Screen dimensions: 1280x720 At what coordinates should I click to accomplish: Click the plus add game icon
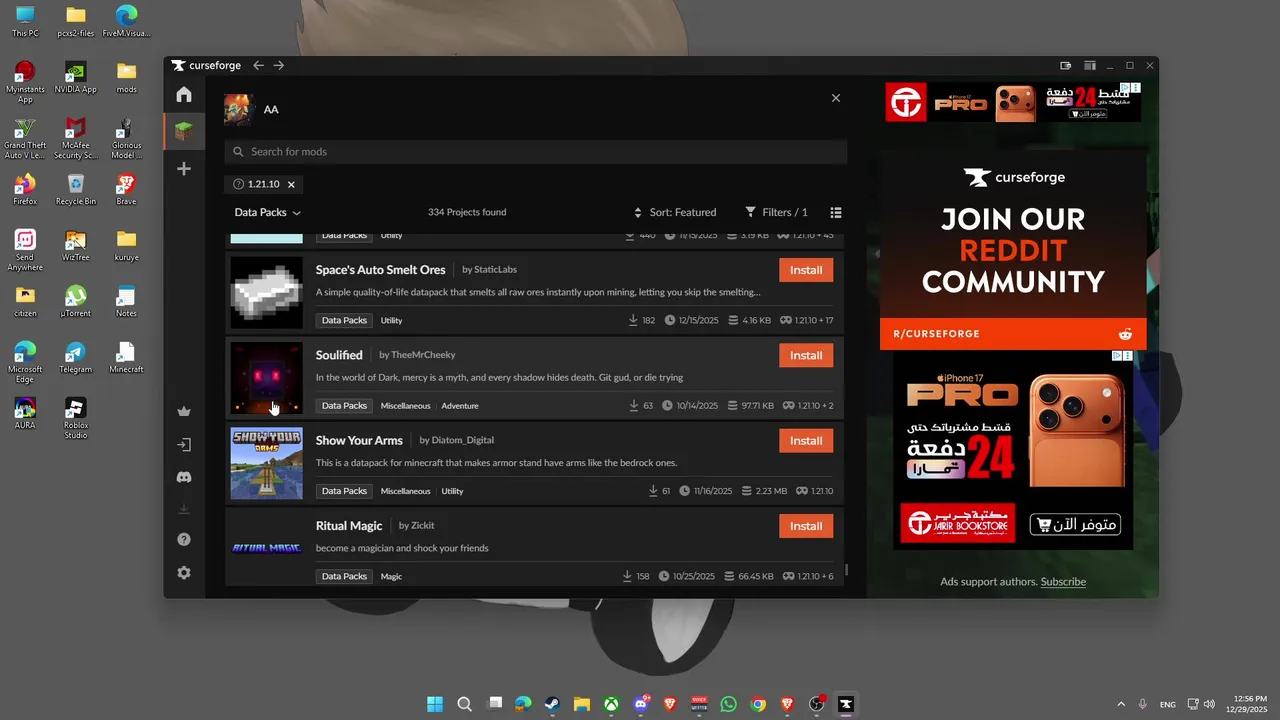point(184,169)
